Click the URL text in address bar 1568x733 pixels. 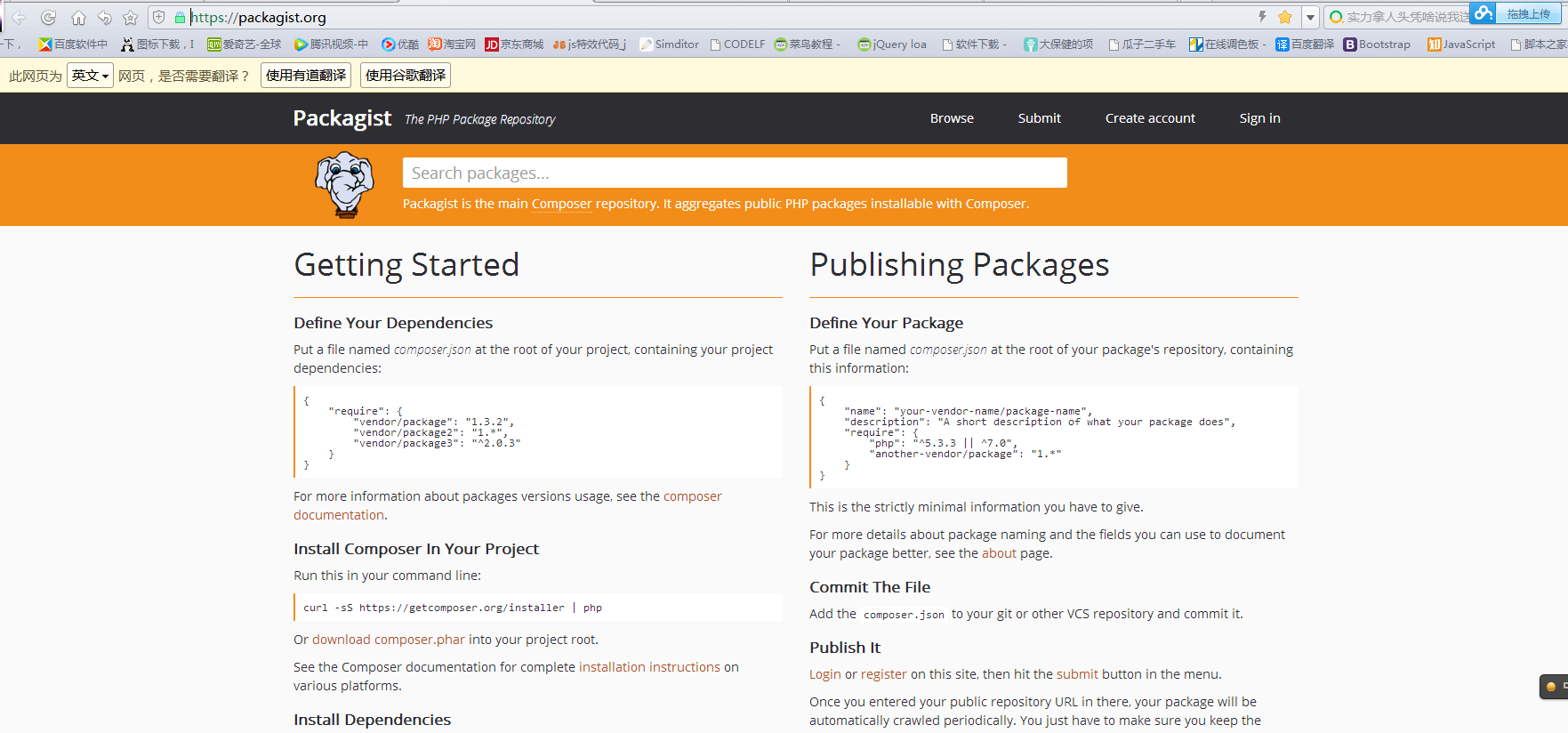[259, 17]
